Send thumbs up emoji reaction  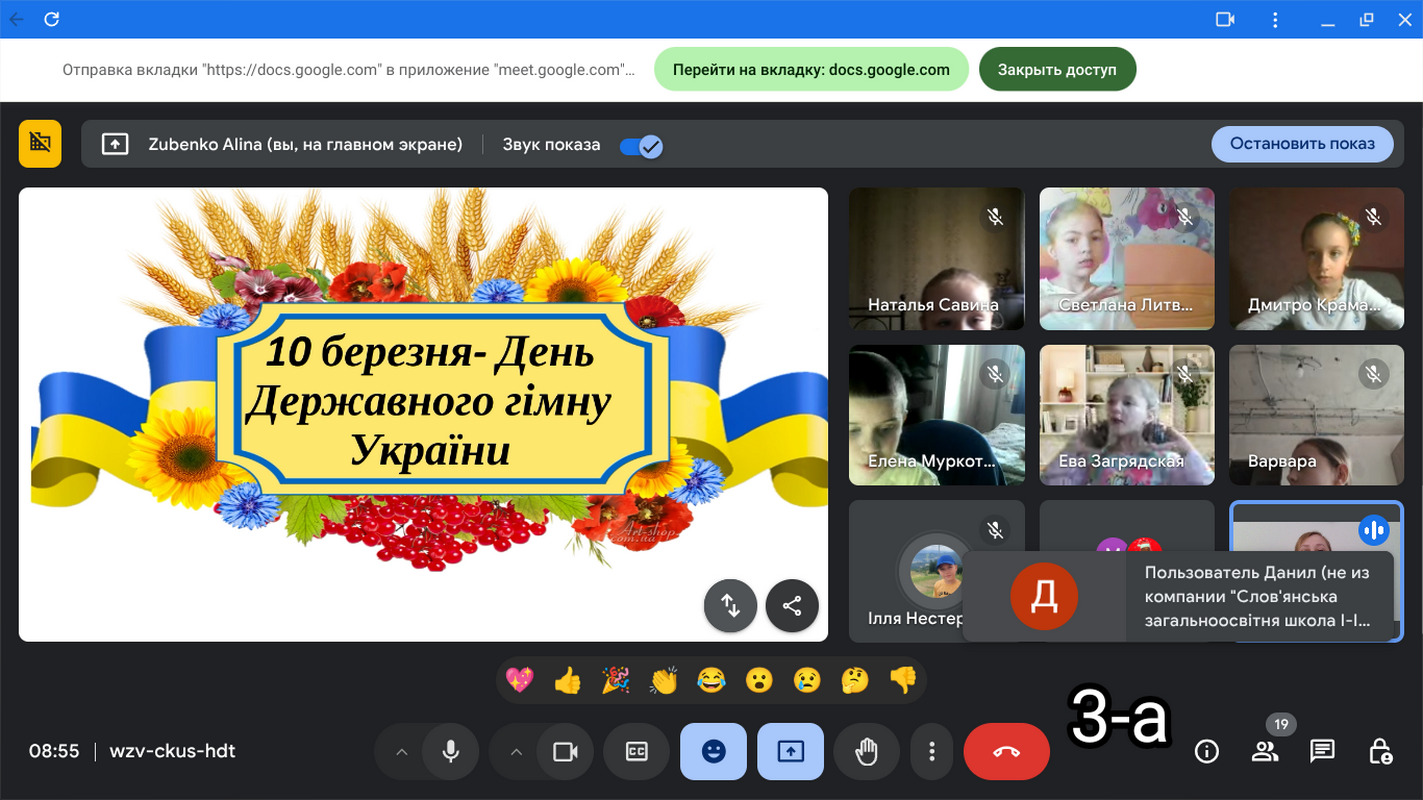pyautogui.click(x=567, y=681)
